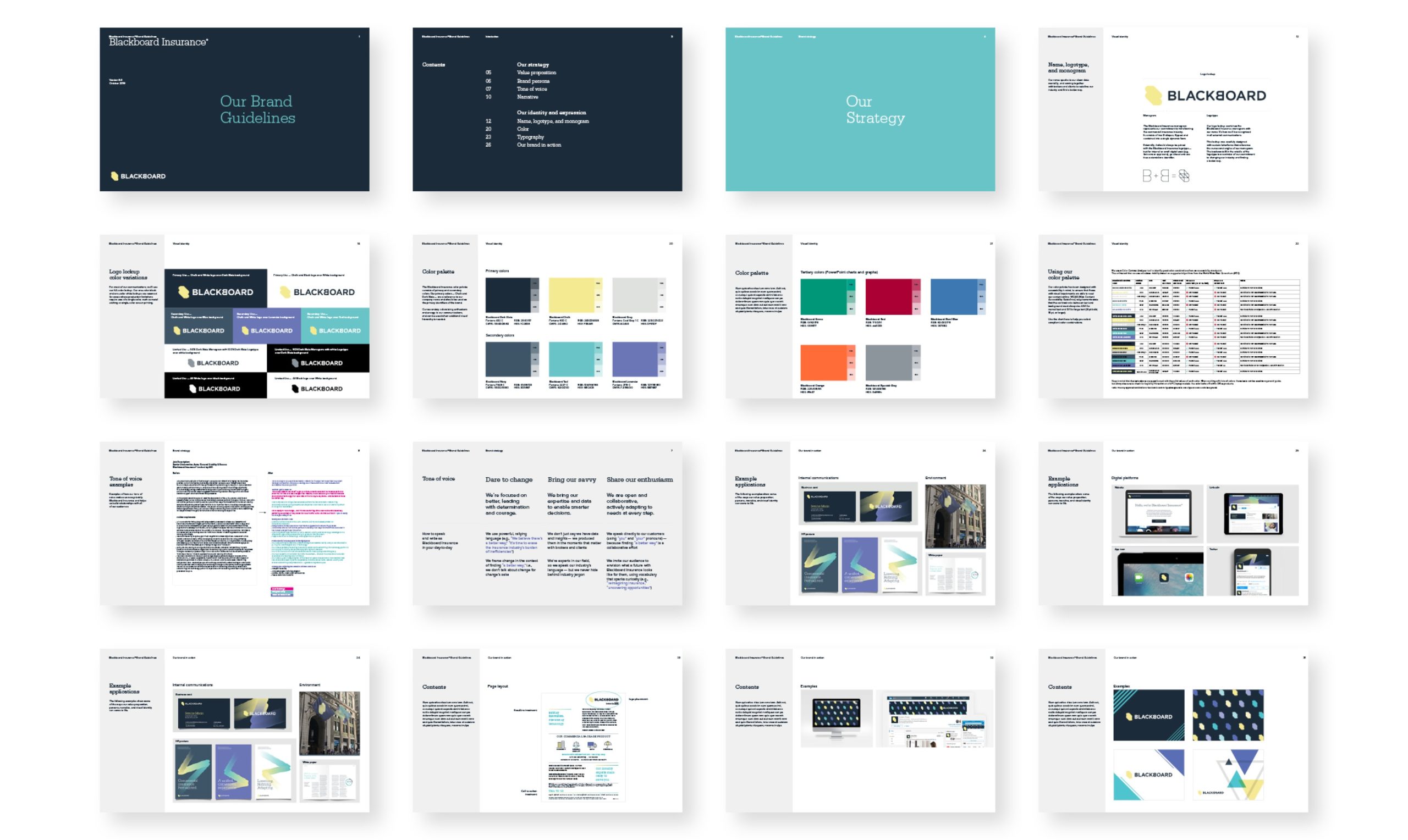1408x840 pixels.
Task: Click the B+B monogram construction diagram
Action: coord(1165,176)
